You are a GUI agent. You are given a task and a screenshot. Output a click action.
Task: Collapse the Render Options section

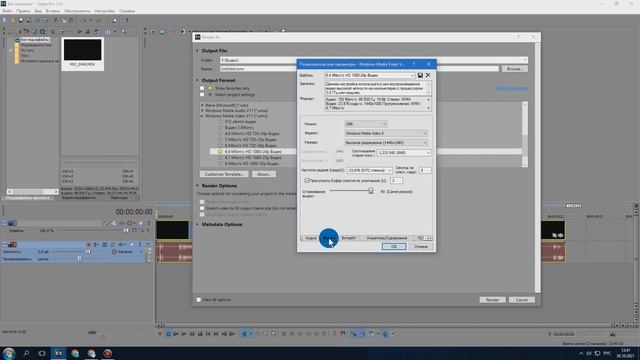point(197,186)
